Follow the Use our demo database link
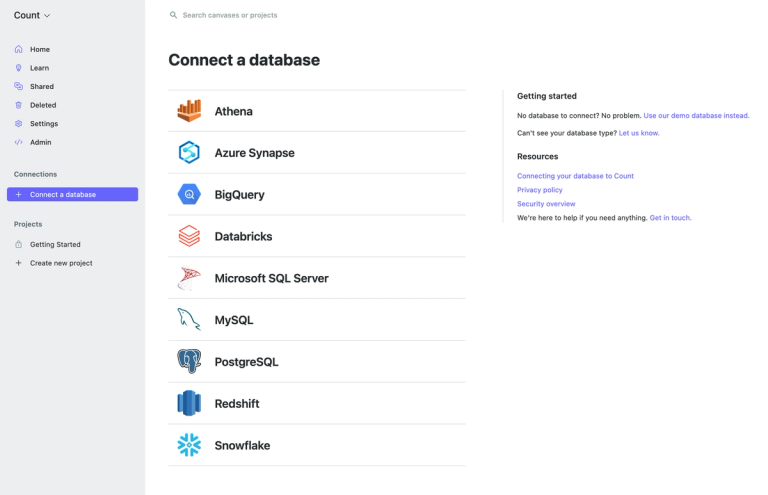This screenshot has height=495, width=768. [x=696, y=116]
